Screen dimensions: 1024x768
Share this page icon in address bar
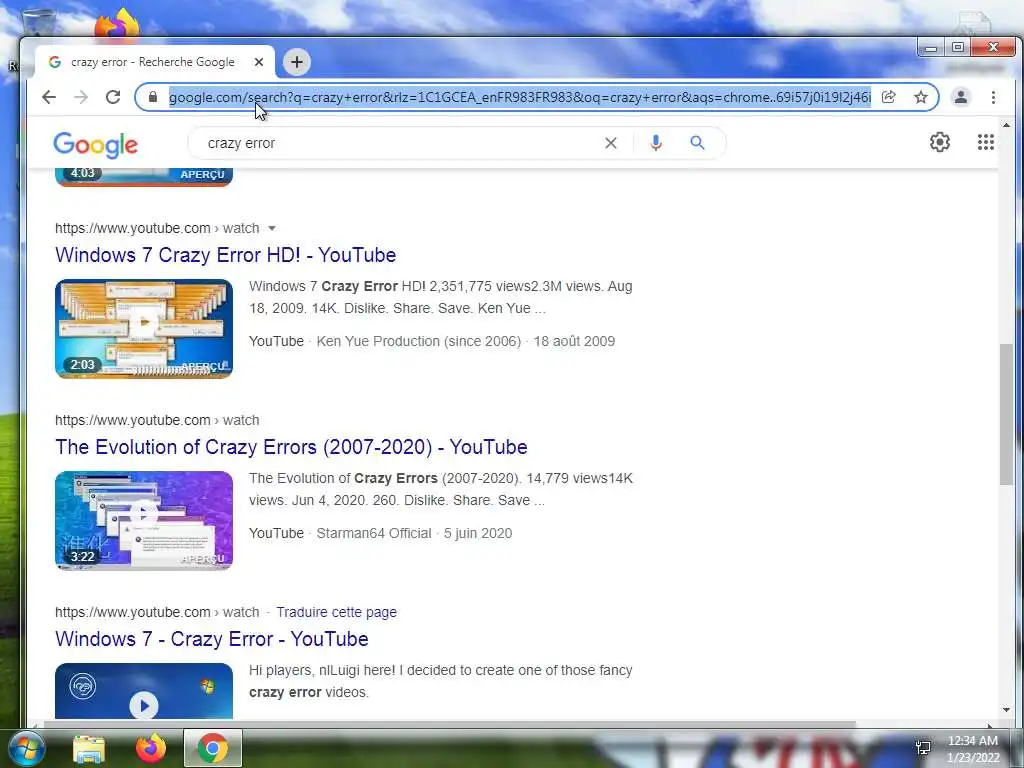pos(888,97)
